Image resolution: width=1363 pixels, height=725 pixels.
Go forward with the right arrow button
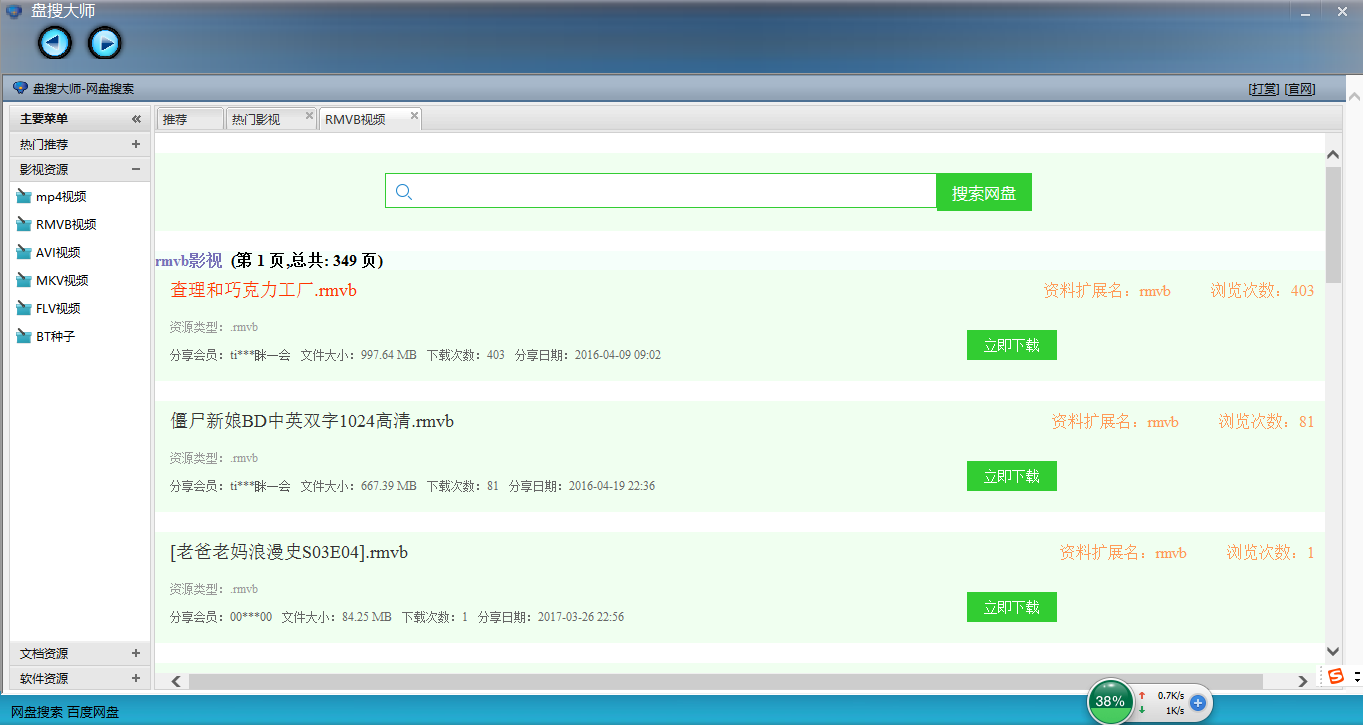[x=104, y=42]
